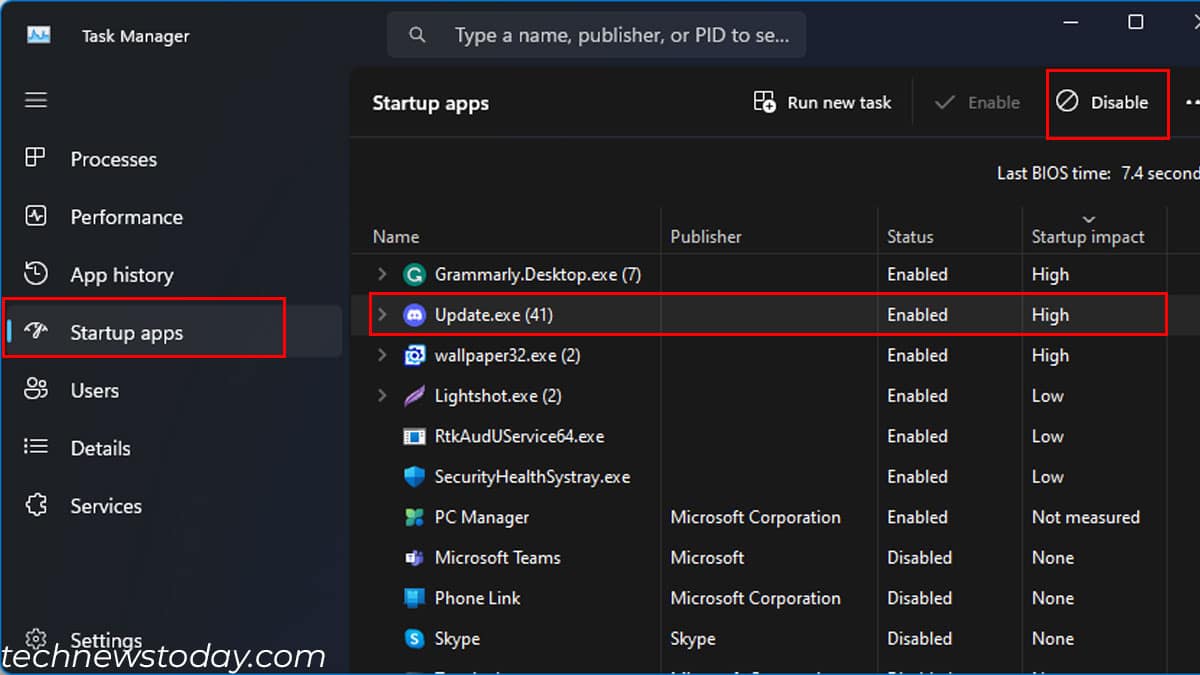Open the Processes page icon
Viewport: 1200px width, 675px height.
point(37,158)
